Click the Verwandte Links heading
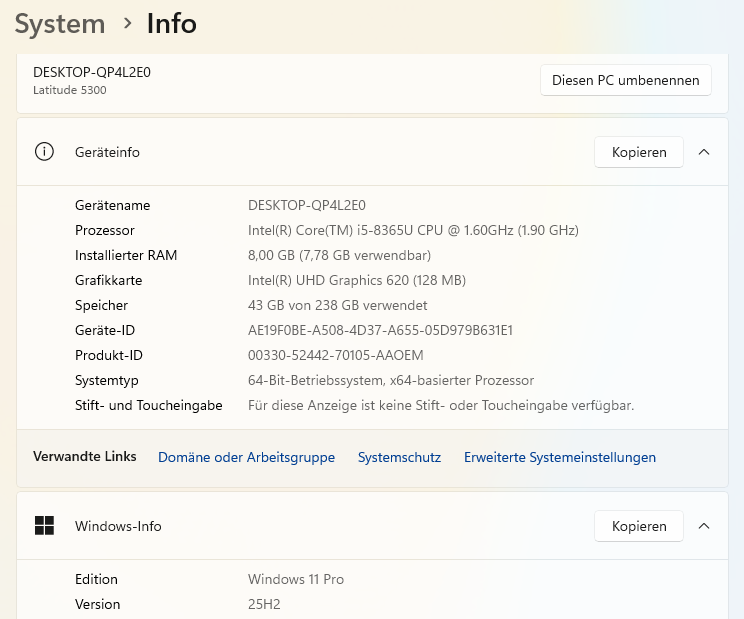 pyautogui.click(x=85, y=456)
